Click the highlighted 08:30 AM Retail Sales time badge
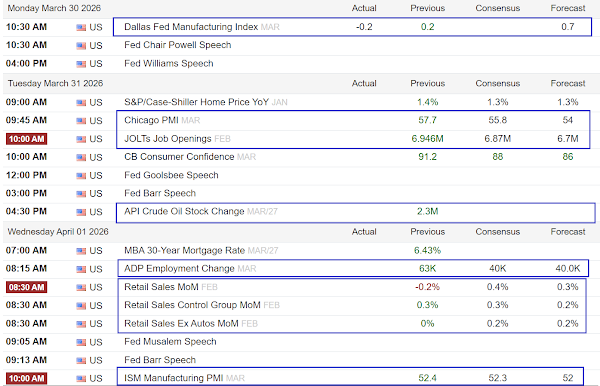600x386 pixels. [26, 287]
